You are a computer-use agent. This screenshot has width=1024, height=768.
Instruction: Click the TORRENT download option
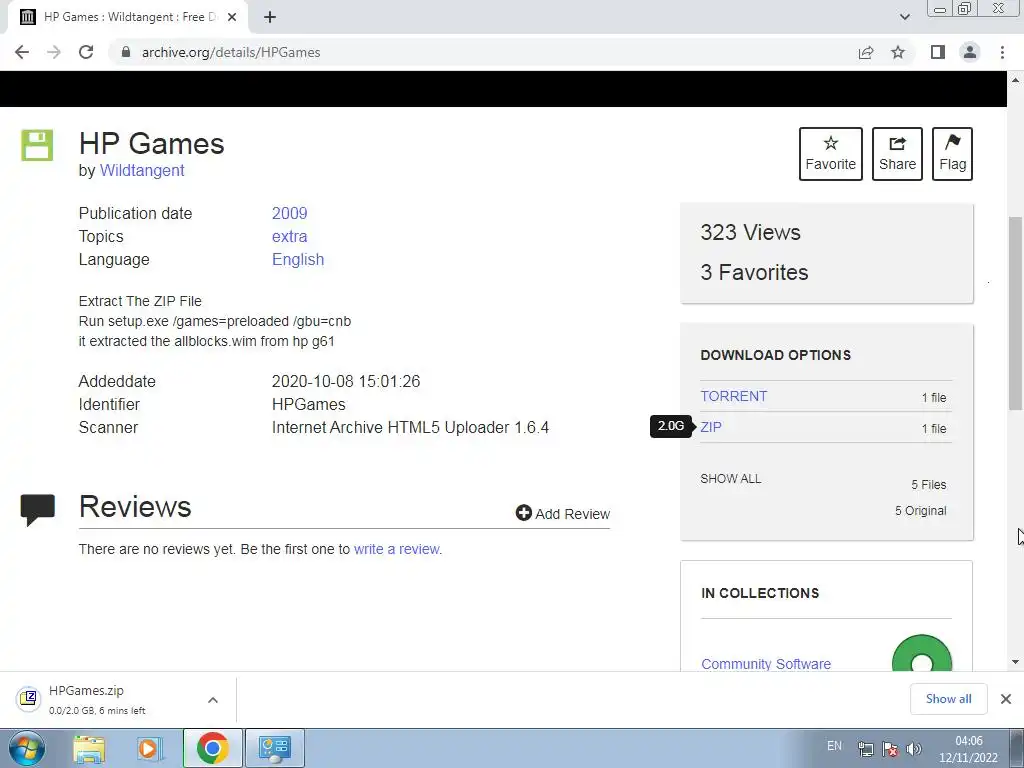tap(733, 396)
